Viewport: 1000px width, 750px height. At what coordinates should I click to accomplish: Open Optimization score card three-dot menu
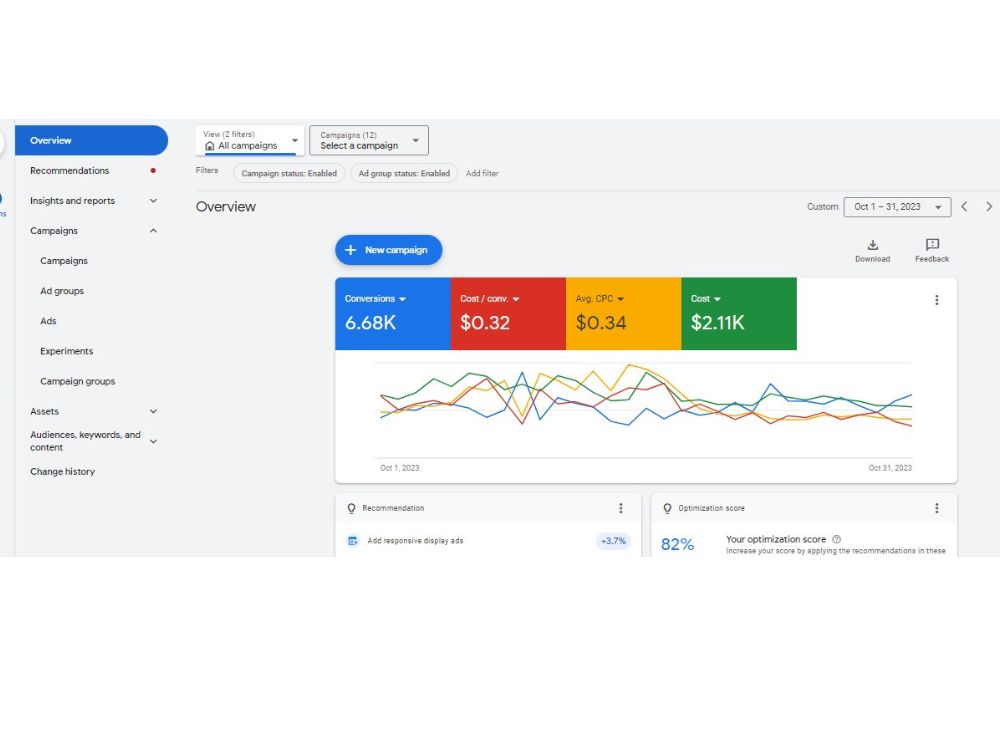point(936,508)
